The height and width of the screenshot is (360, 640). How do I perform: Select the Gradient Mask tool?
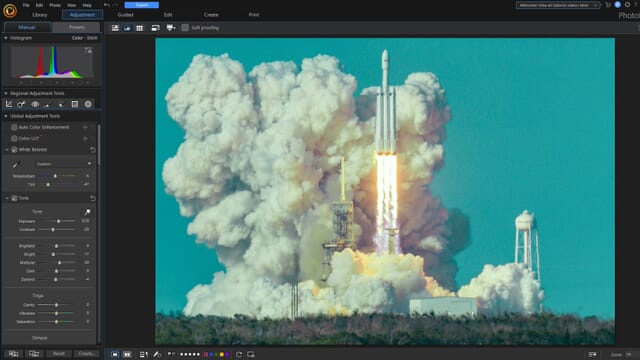(x=75, y=104)
